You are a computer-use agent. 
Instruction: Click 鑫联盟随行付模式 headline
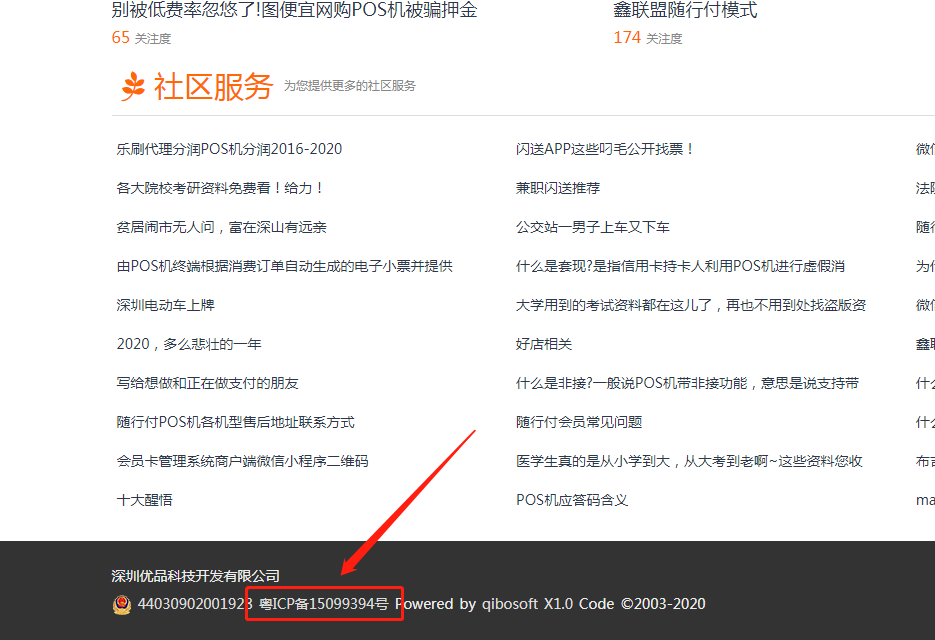685,10
